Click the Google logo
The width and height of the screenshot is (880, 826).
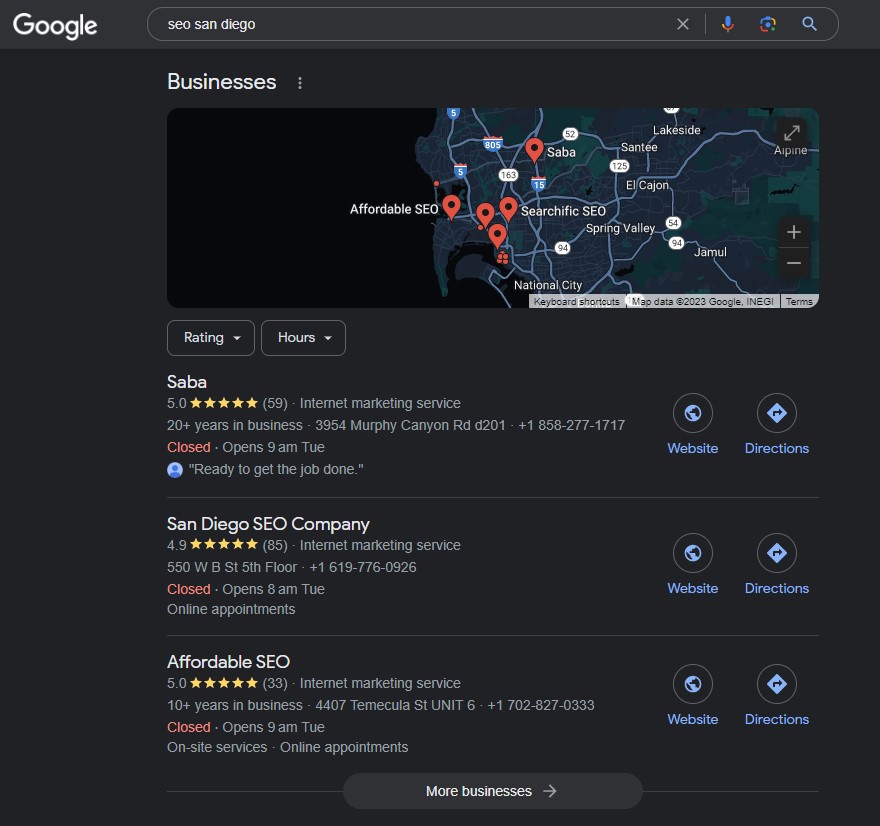(x=55, y=25)
